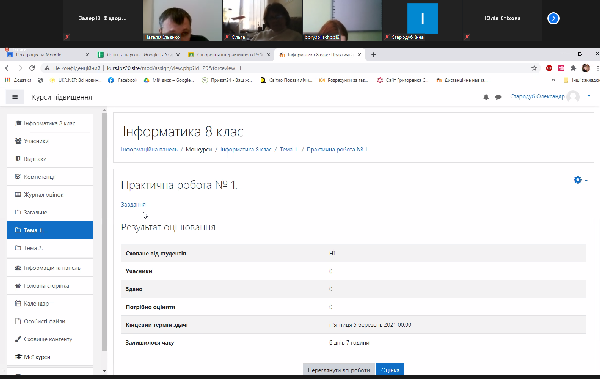Switch to the third browser tab
This screenshot has height=379, width=600.
point(229,55)
